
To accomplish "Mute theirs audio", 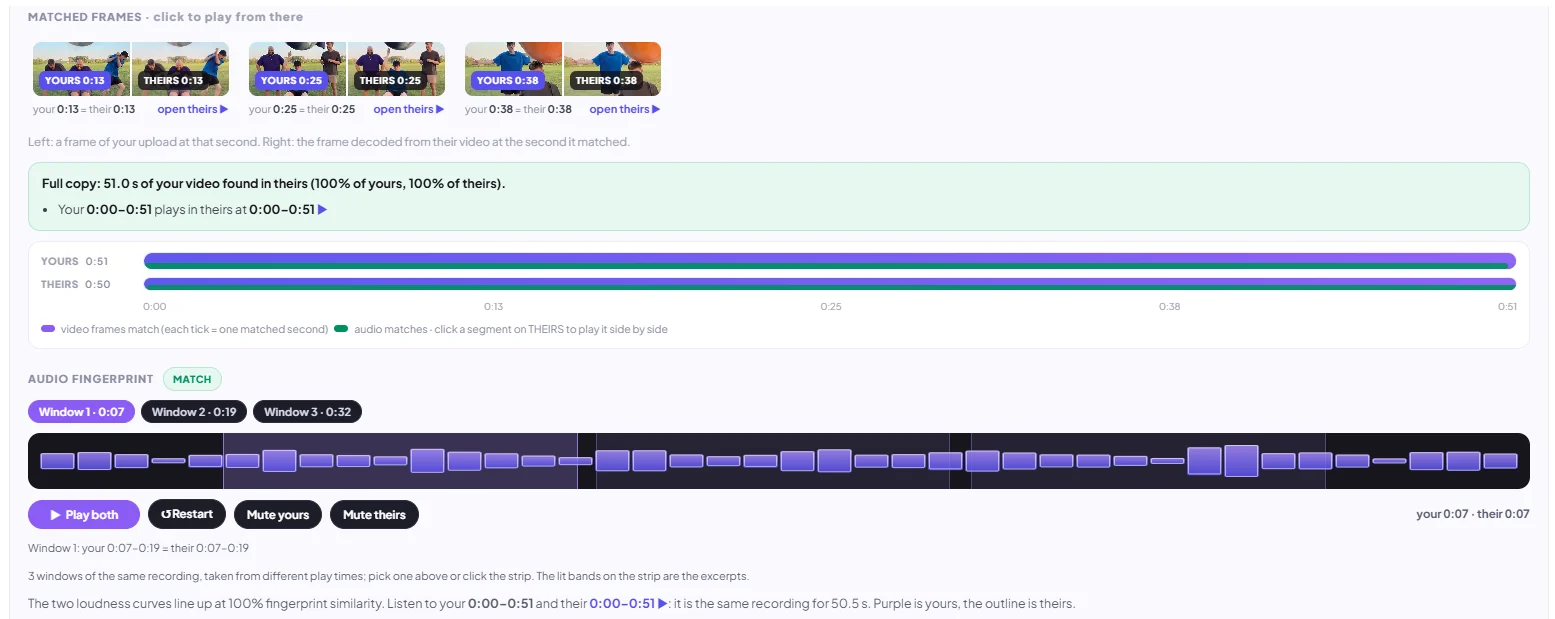I will click(374, 515).
